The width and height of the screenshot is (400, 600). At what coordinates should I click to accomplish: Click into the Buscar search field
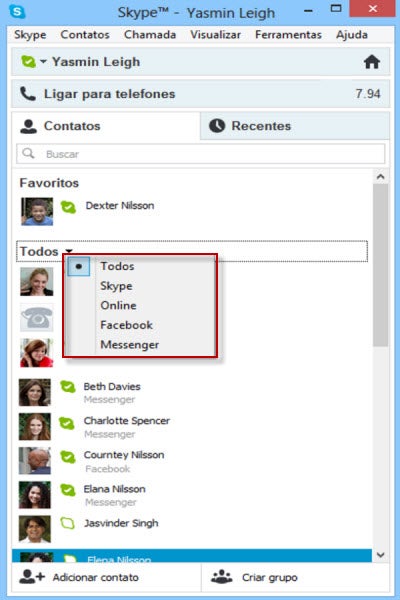point(201,154)
